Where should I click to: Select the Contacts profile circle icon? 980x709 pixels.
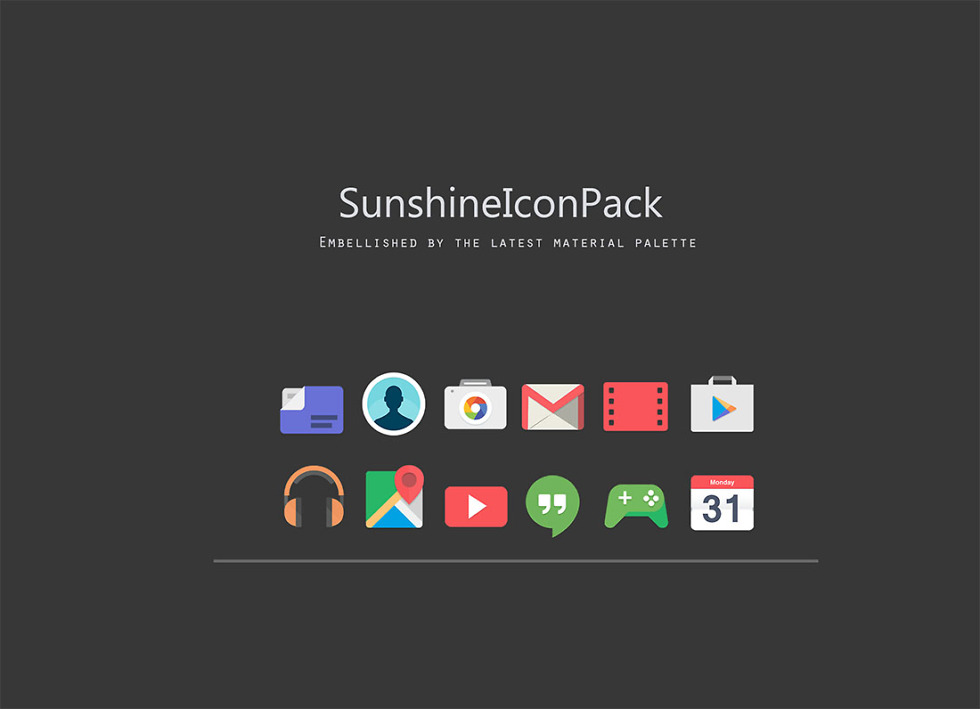click(393, 405)
